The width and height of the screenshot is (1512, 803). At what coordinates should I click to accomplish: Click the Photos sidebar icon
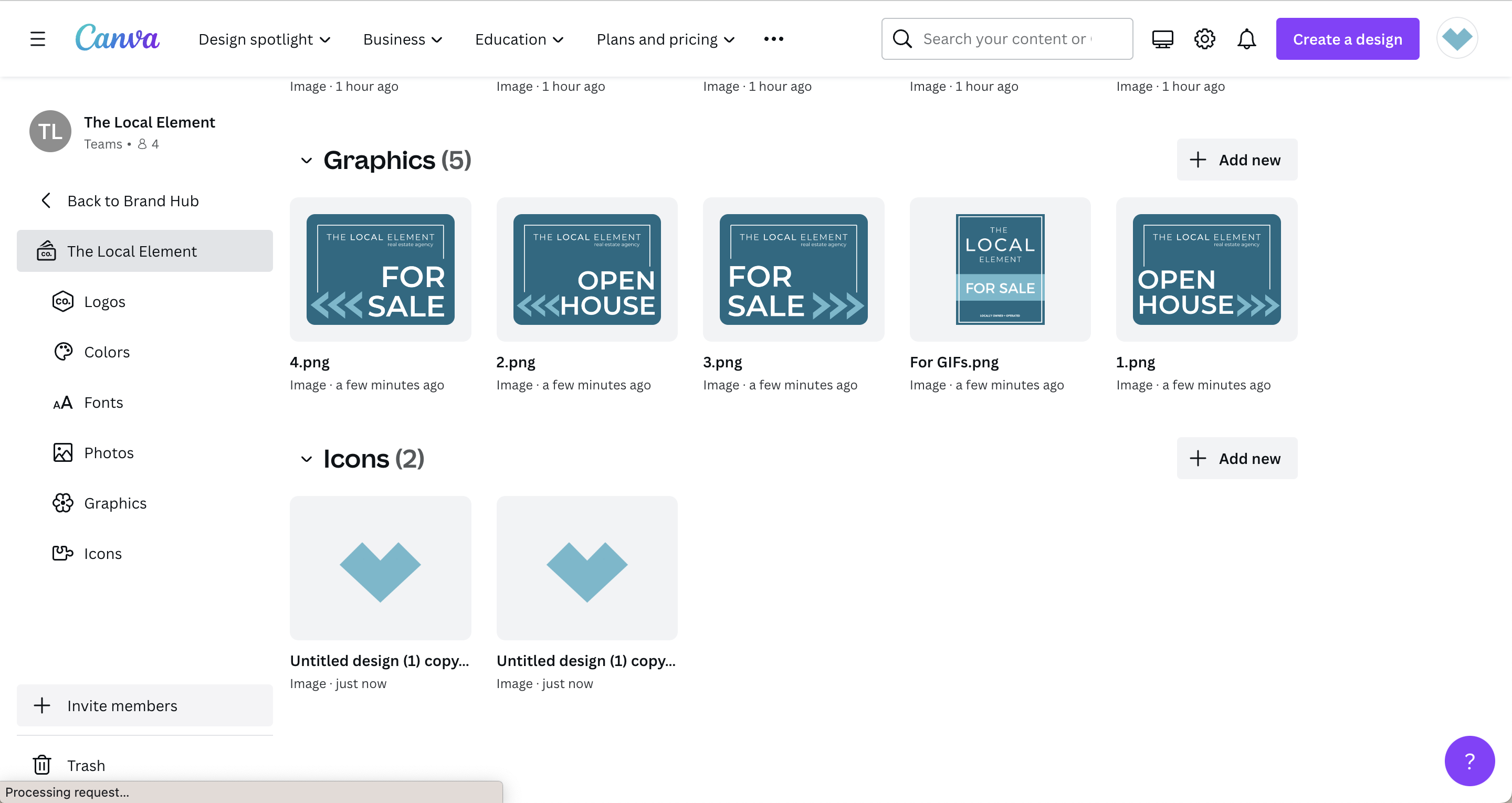[63, 452]
